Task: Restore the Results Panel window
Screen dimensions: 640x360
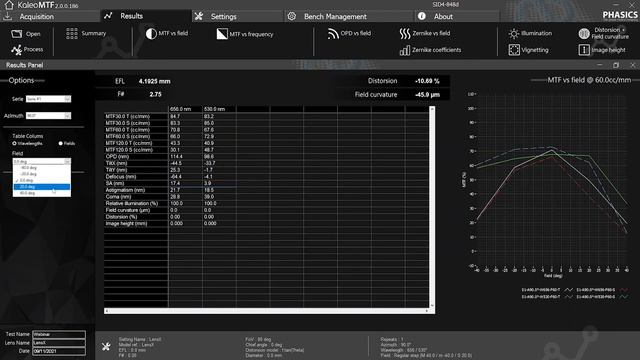Action: (x=616, y=65)
